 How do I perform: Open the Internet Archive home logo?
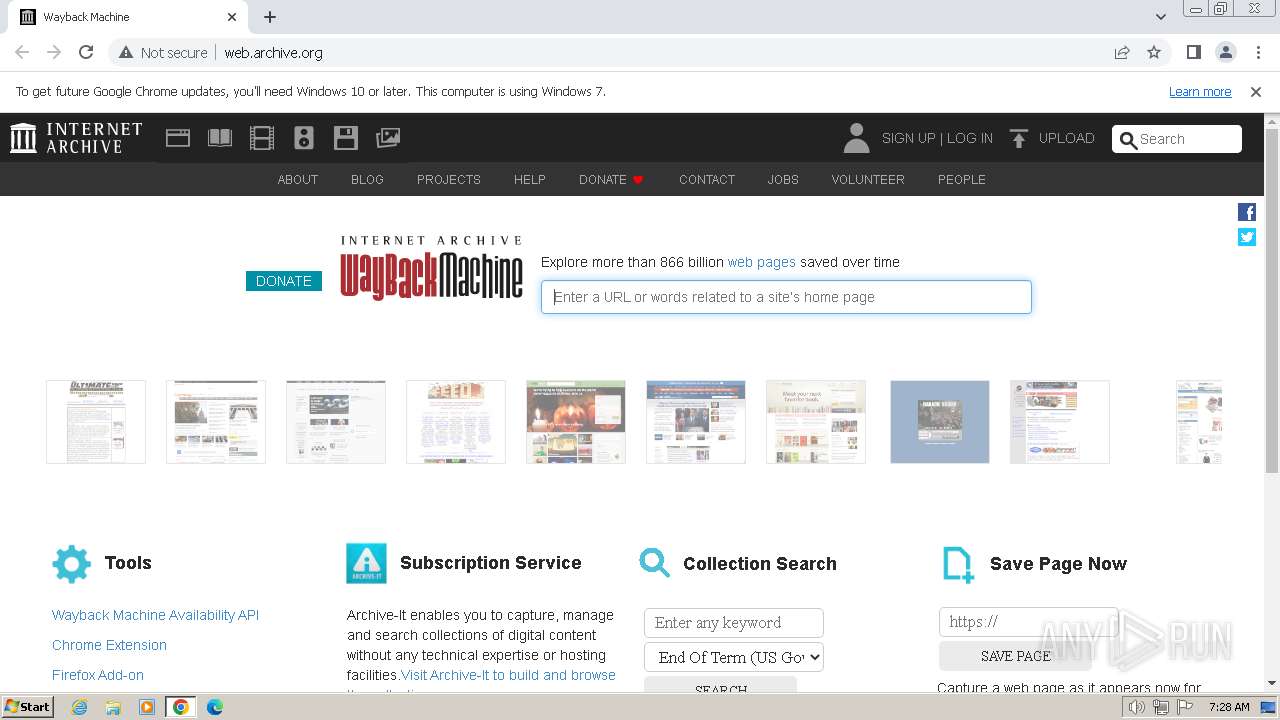76,138
